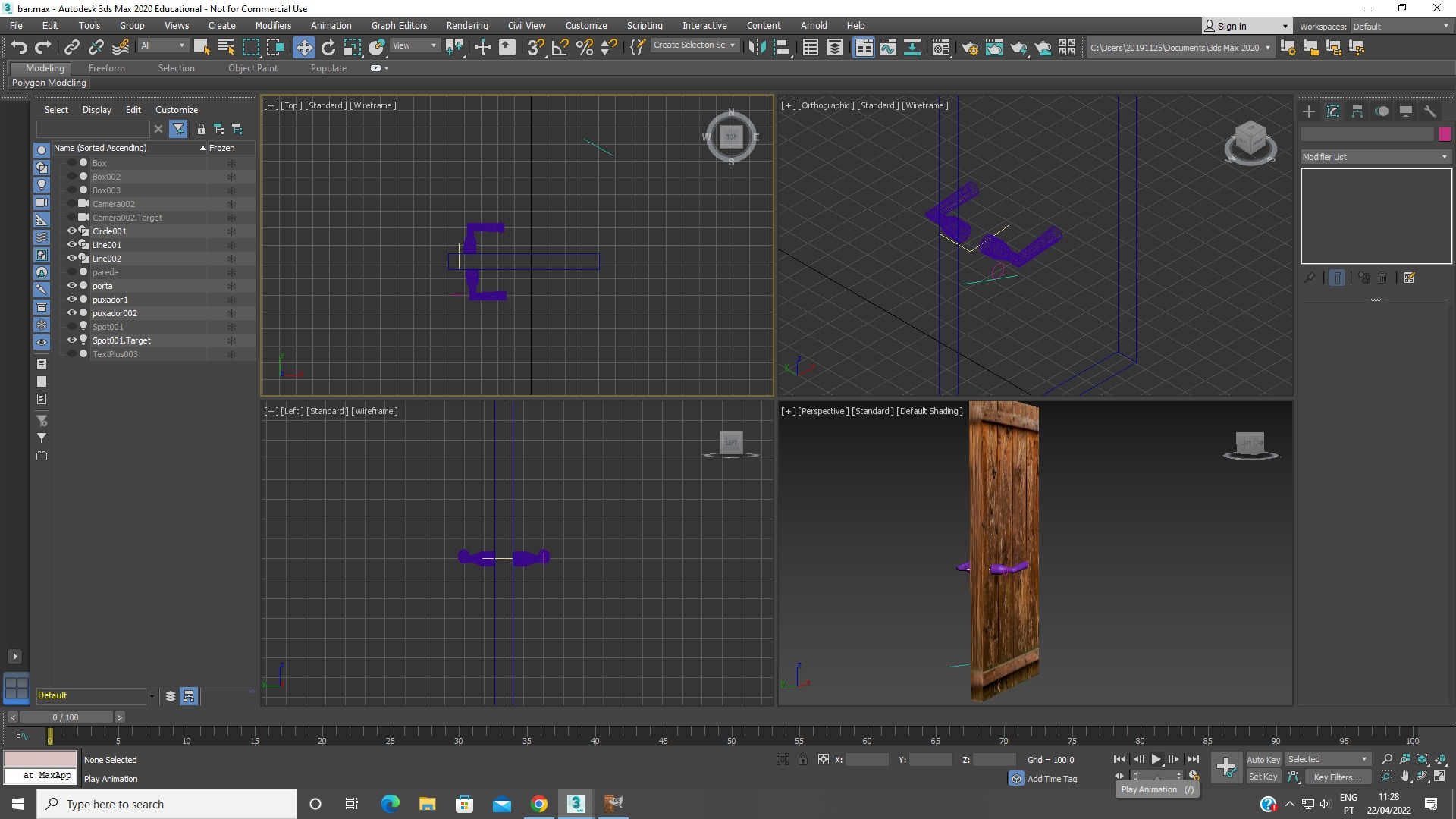Image resolution: width=1456 pixels, height=819 pixels.
Task: Click the Align tool icon
Action: pos(782,47)
